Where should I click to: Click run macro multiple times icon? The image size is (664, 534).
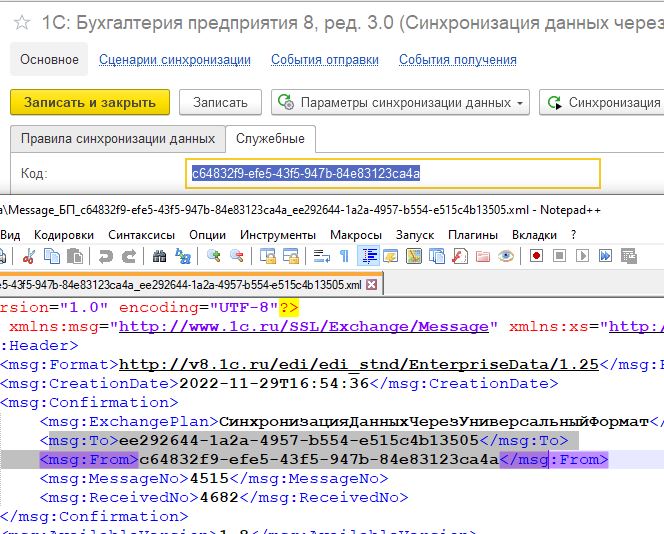[x=606, y=256]
